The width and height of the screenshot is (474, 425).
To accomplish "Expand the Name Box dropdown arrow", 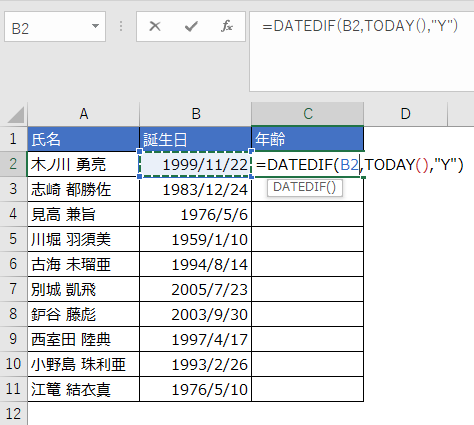I will click(x=96, y=26).
